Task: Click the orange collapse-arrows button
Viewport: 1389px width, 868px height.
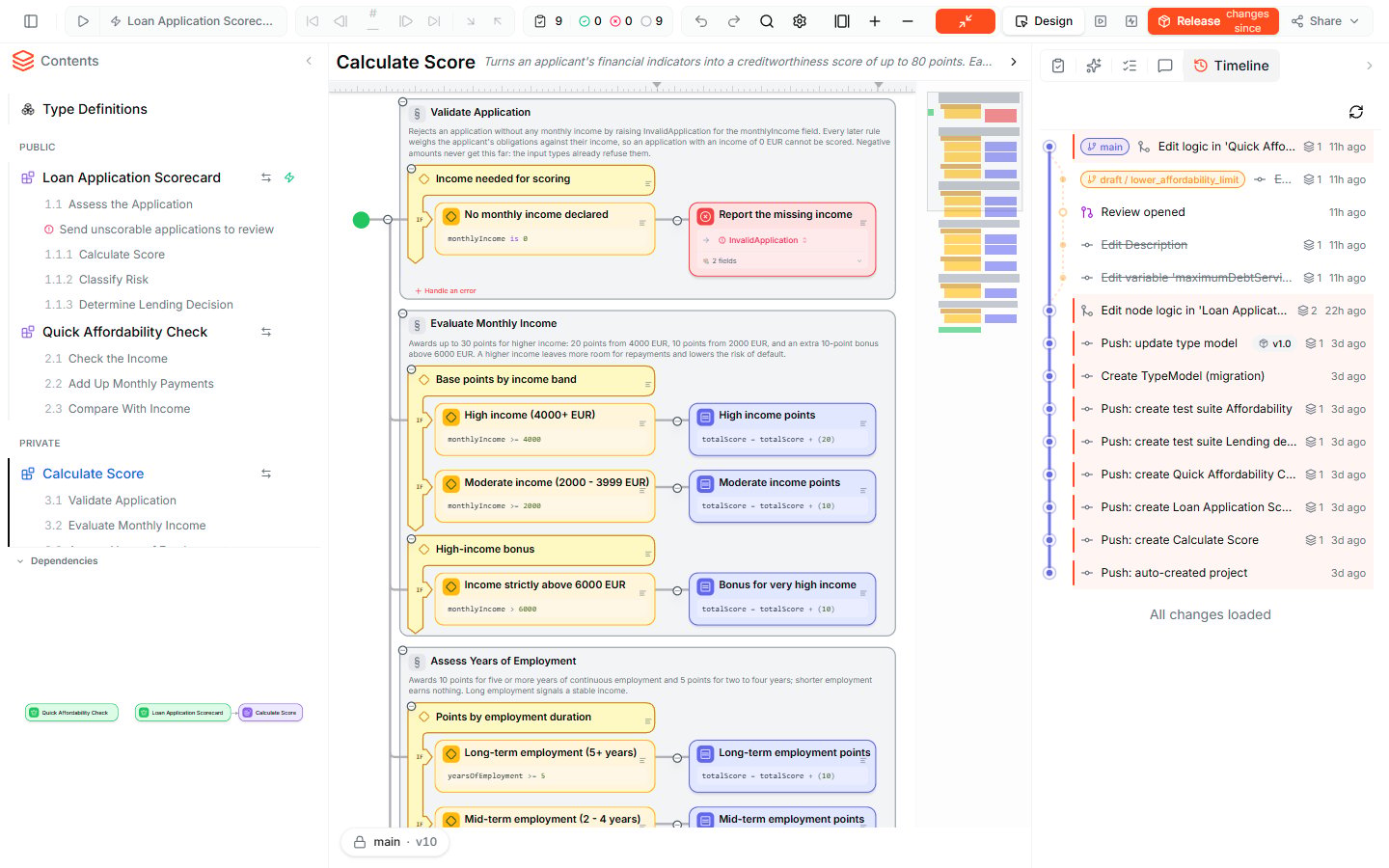Action: (x=966, y=21)
